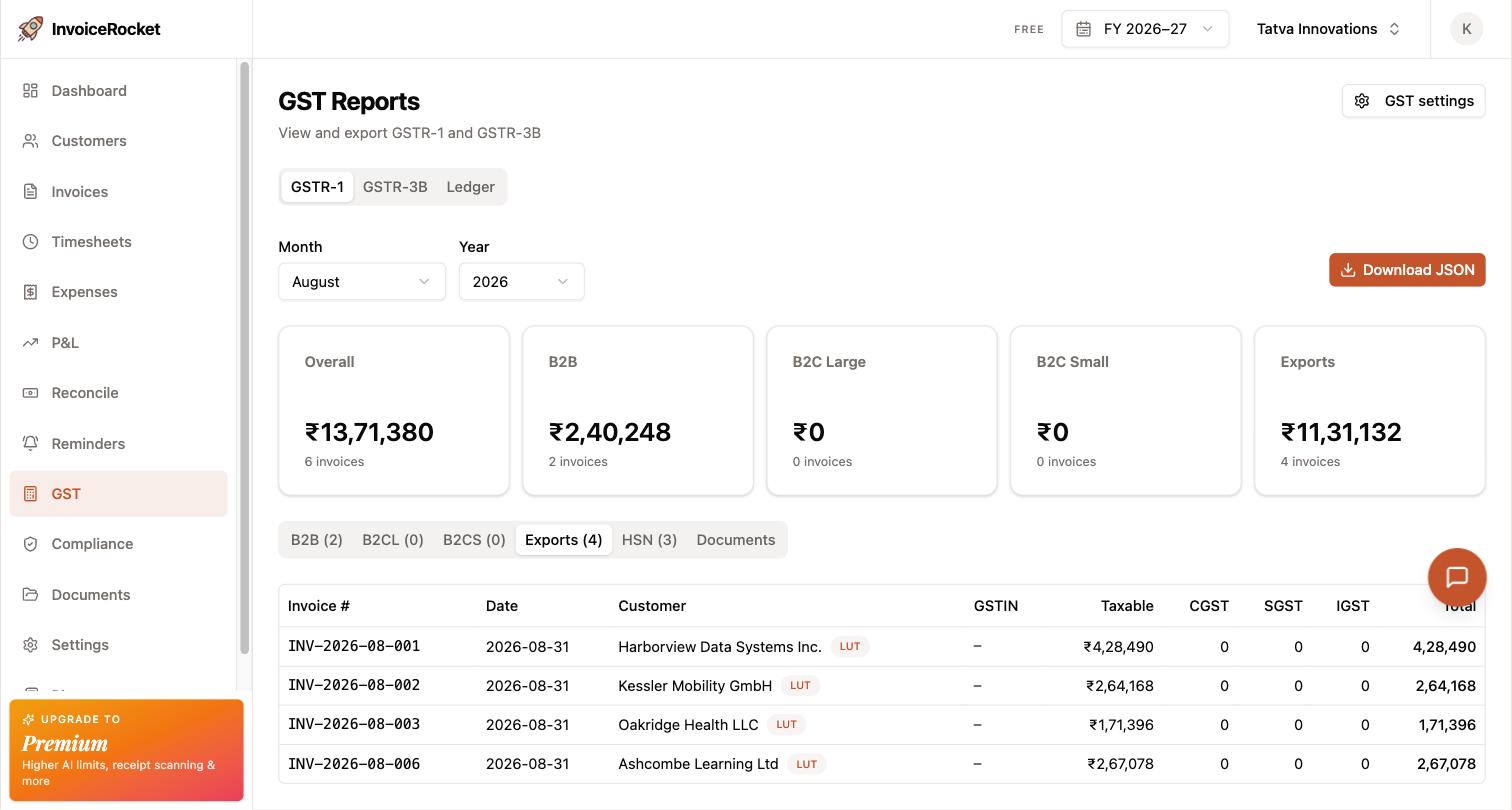
Task: Click the Reconcile banknote icon
Action: 31,393
